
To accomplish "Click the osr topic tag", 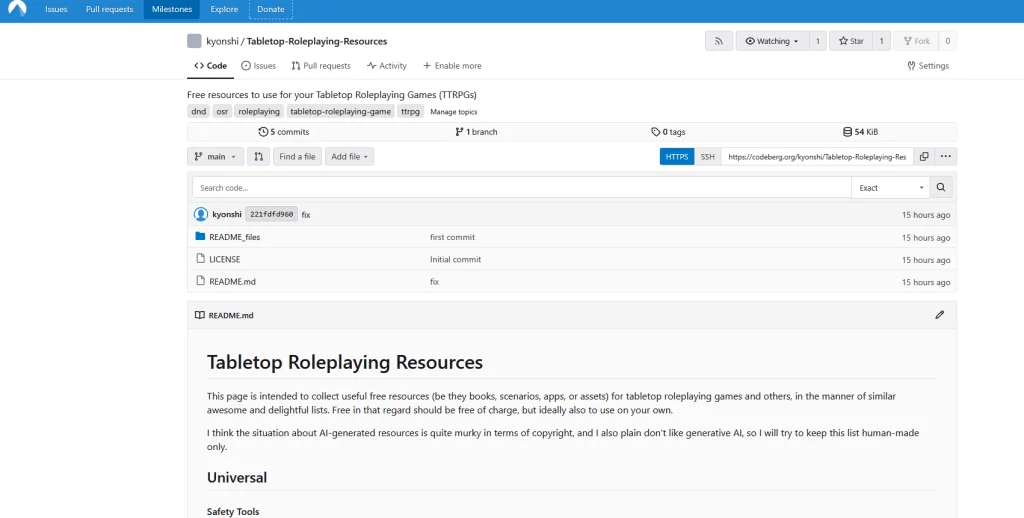I will (x=222, y=112).
